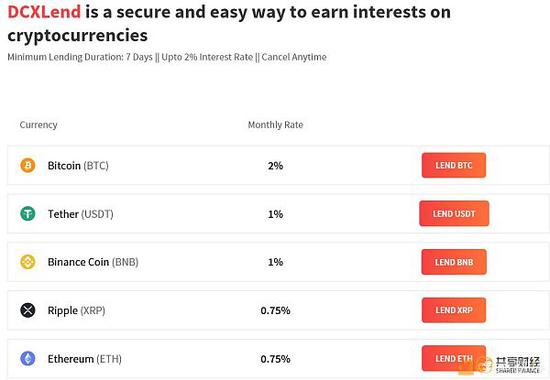Click the LEND ETH button

454,359
